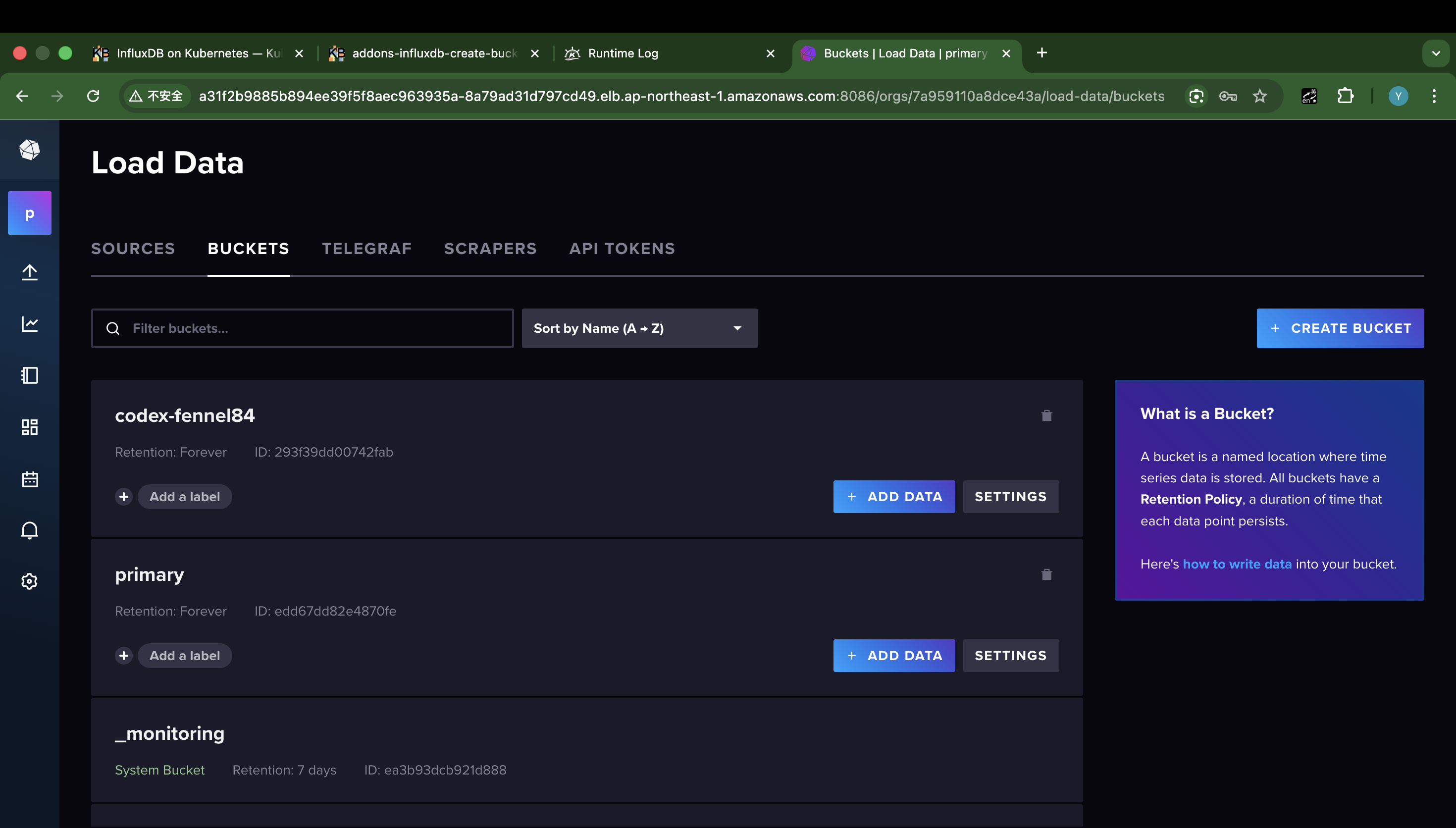Select the Buckets tab
This screenshot has height=828, width=1456.
point(249,249)
